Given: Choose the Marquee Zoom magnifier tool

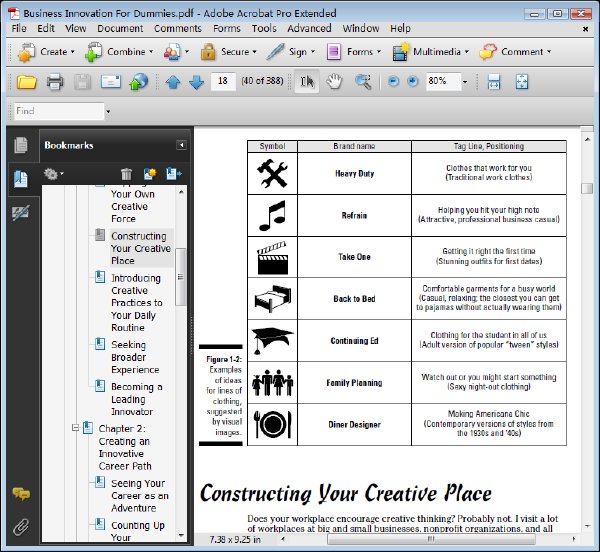Looking at the screenshot, I should [x=363, y=81].
